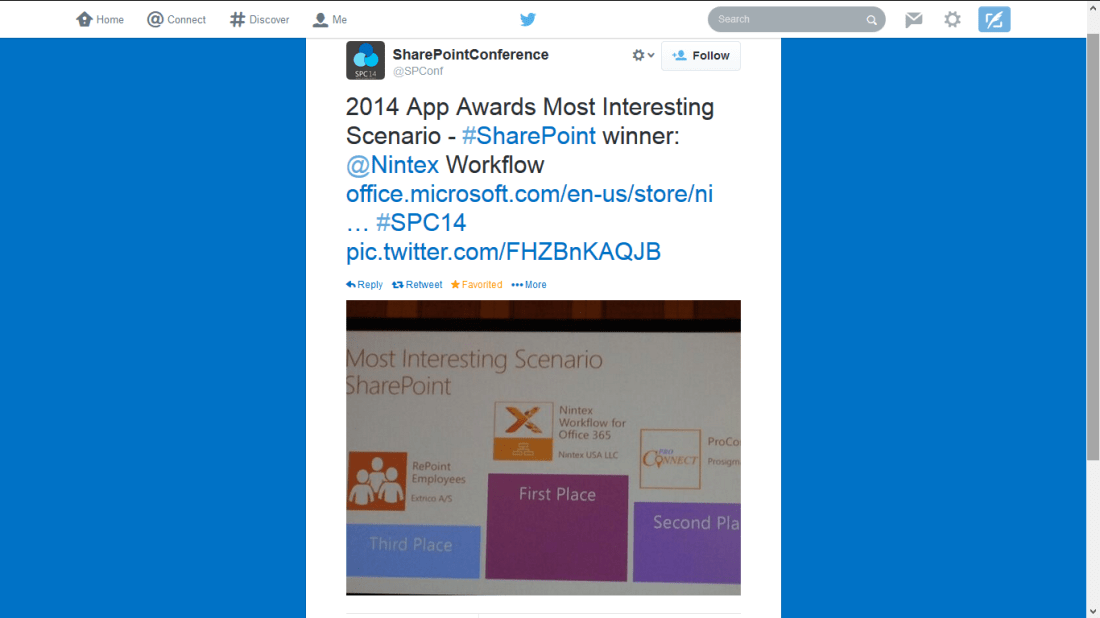Visit the @Nintex mention link

(392, 165)
